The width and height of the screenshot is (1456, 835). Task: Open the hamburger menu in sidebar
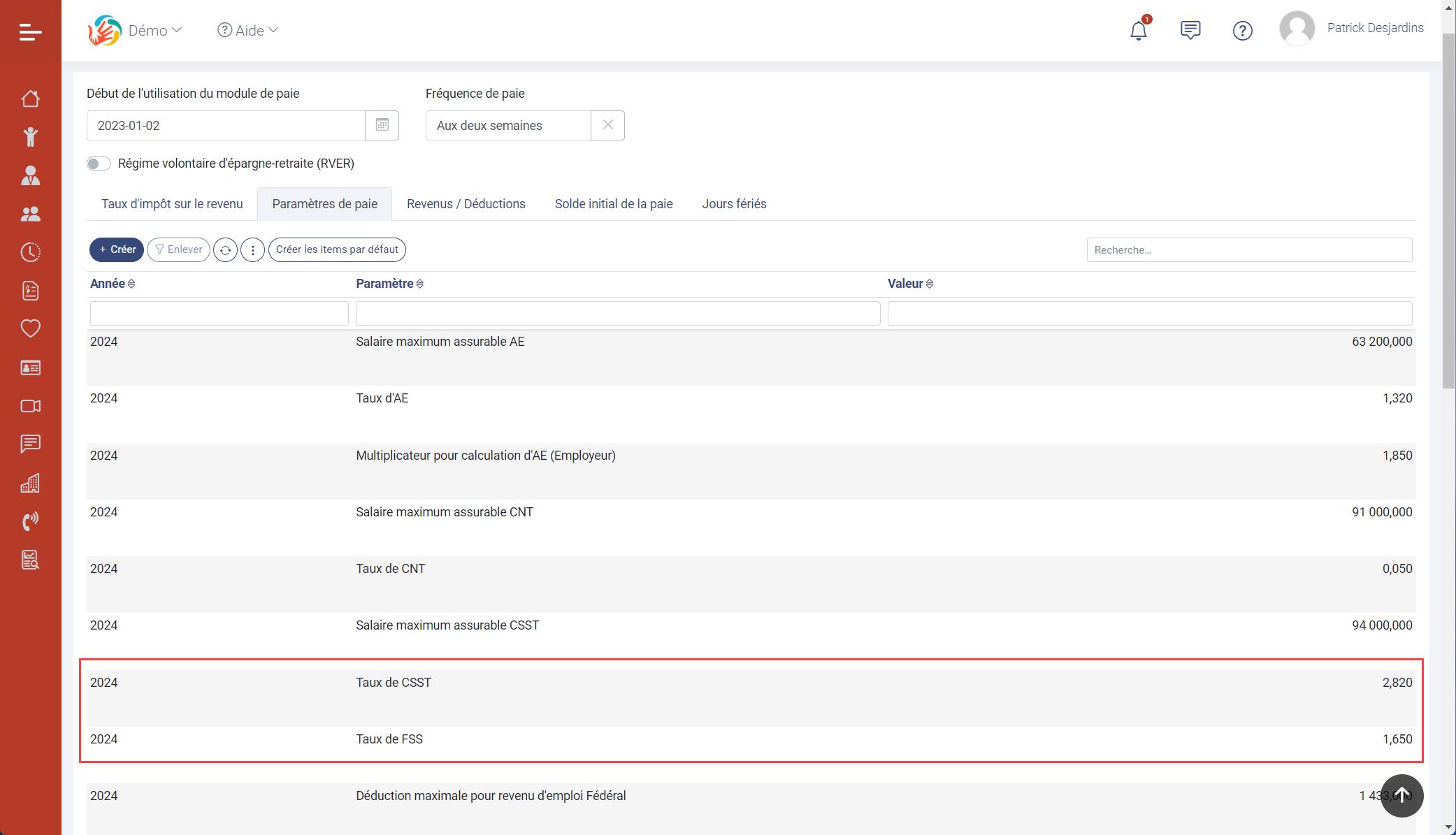pos(30,31)
